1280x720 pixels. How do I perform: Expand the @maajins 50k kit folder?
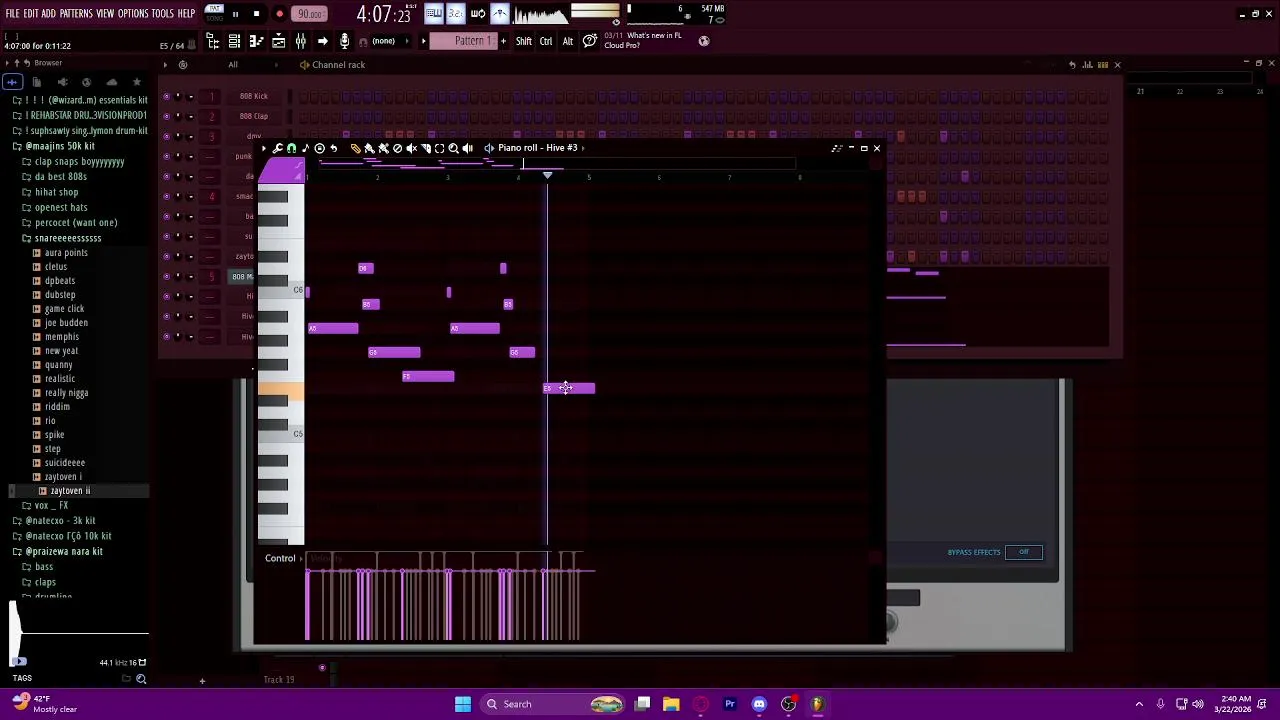[x=60, y=146]
